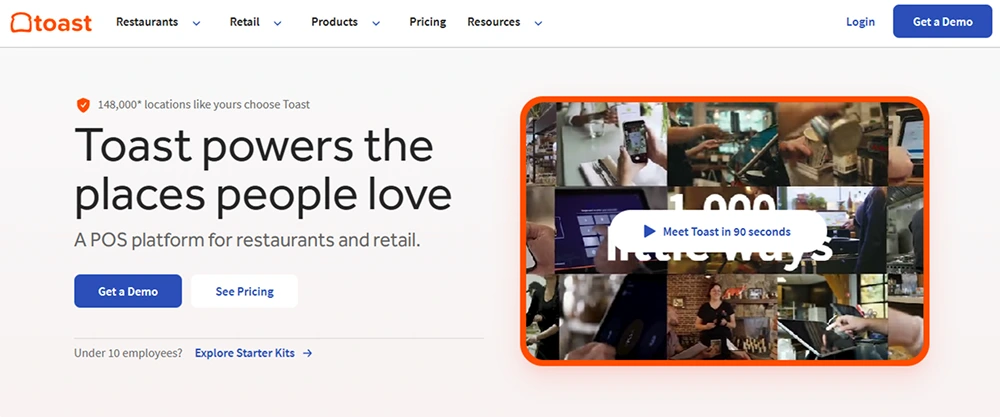1000x417 pixels.
Task: Open the Resources navigation menu
Action: pyautogui.click(x=494, y=22)
